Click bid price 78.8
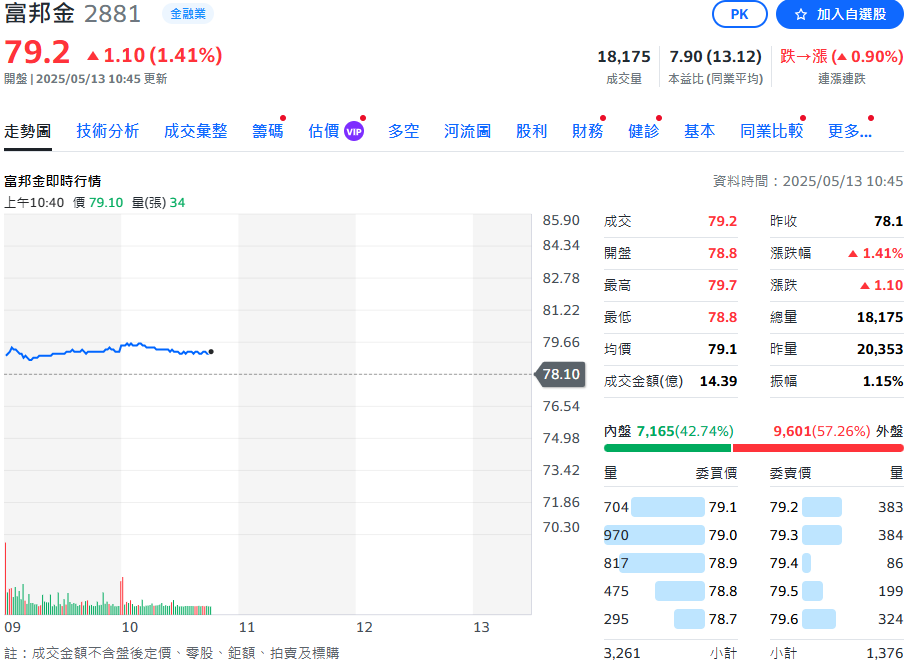 [x=723, y=591]
